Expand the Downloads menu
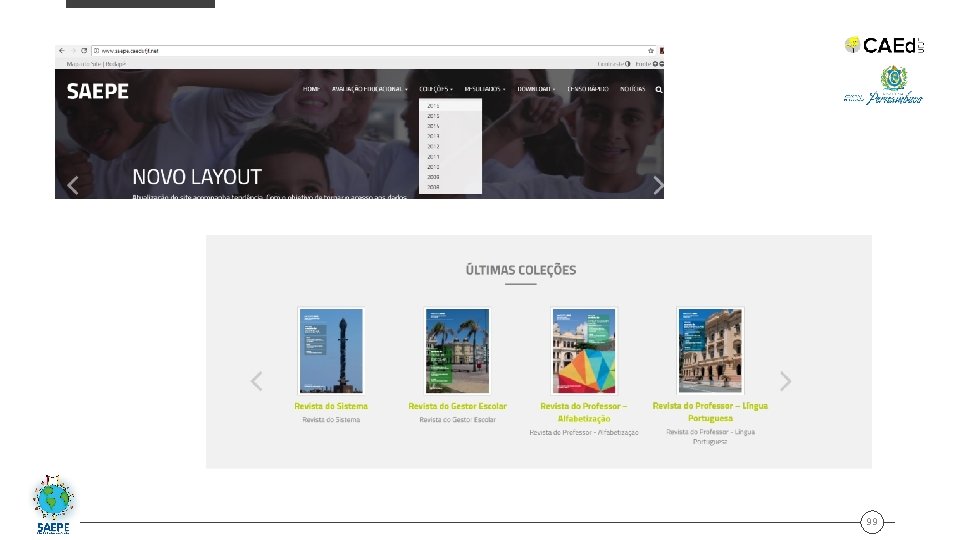 click(x=536, y=89)
